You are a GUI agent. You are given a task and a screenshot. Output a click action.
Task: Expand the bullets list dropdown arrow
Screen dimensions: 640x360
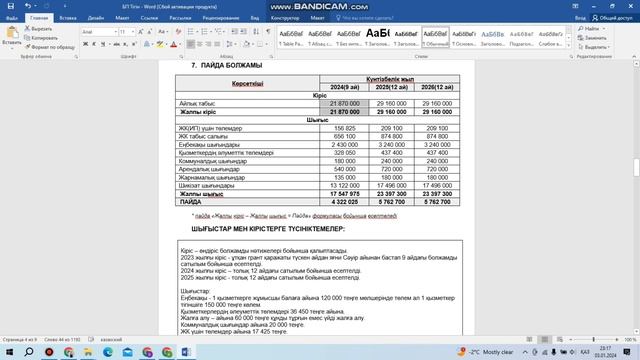[x=197, y=32]
